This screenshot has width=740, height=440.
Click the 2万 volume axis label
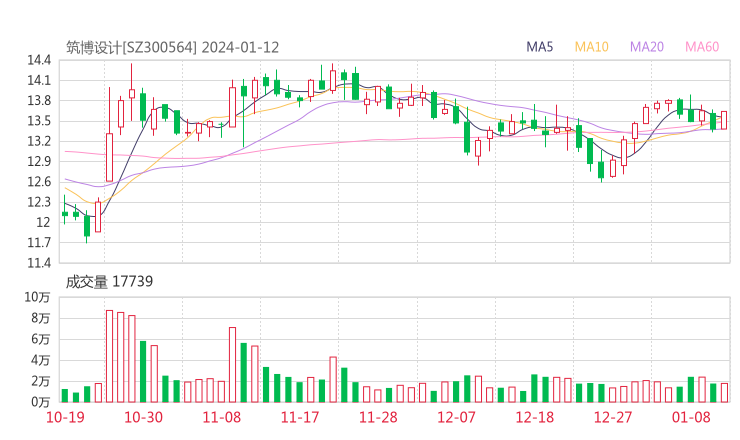pyautogui.click(x=41, y=381)
